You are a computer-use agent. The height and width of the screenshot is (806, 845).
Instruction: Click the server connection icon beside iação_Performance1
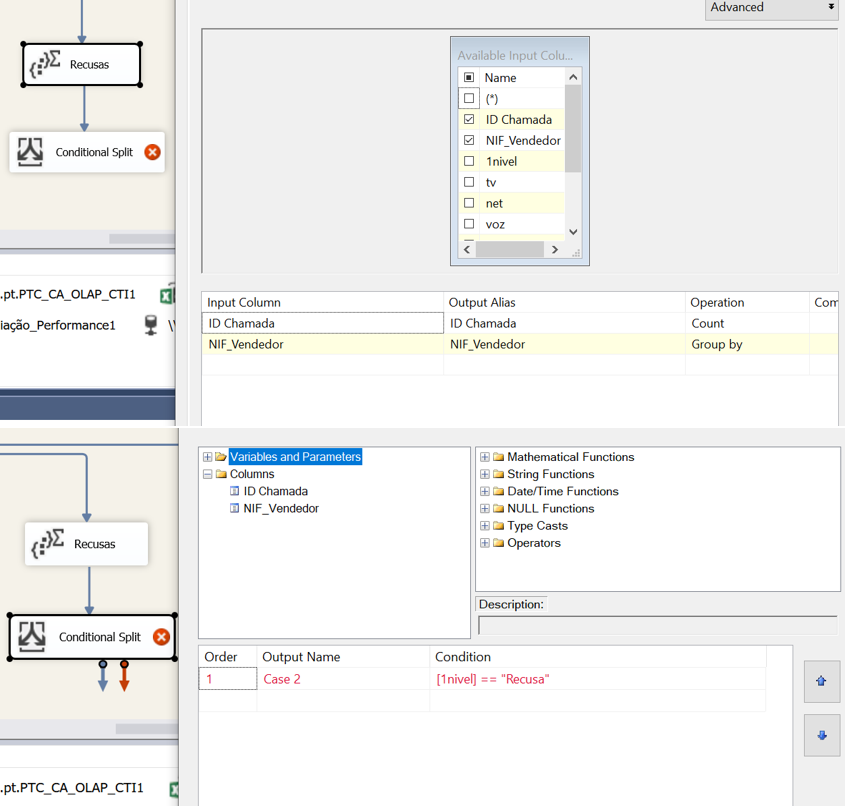151,325
